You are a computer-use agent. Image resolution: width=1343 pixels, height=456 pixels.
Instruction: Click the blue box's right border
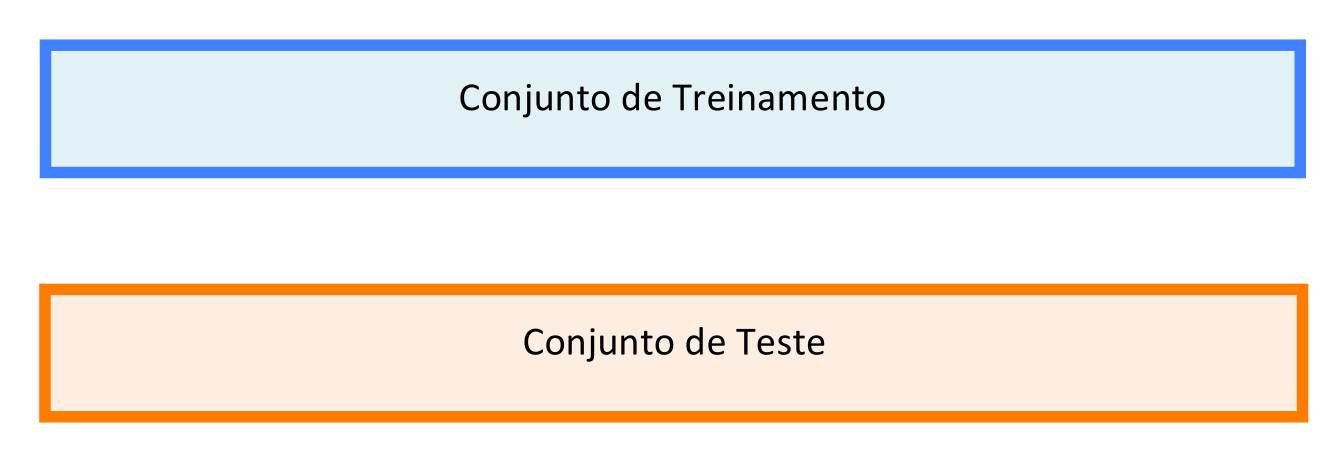pos(1300,109)
